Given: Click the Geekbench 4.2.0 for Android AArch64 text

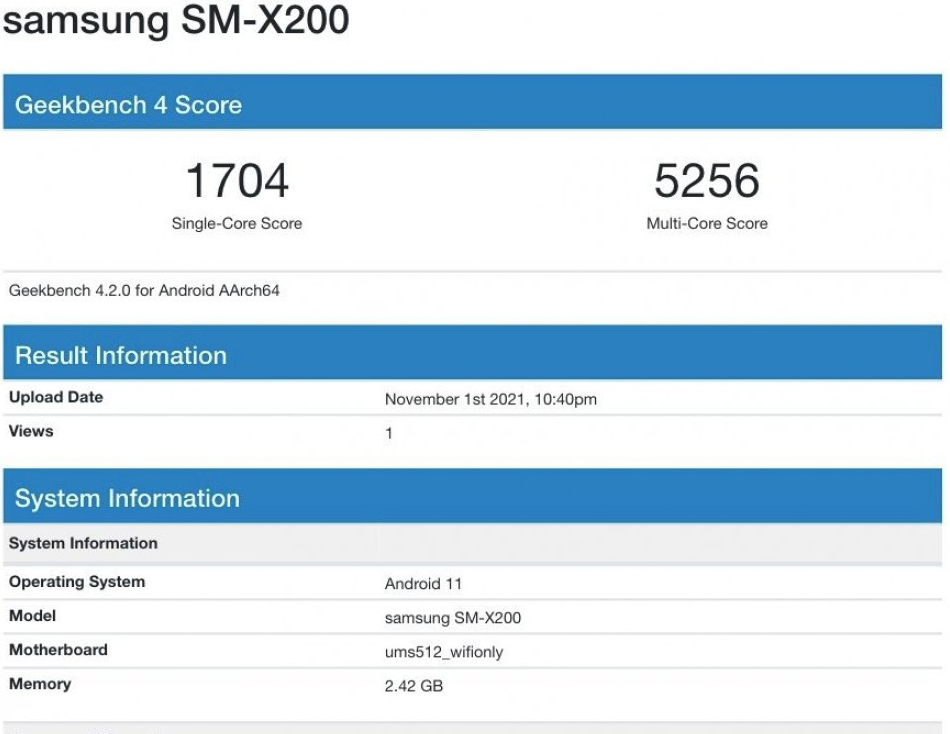Looking at the screenshot, I should coord(145,291).
